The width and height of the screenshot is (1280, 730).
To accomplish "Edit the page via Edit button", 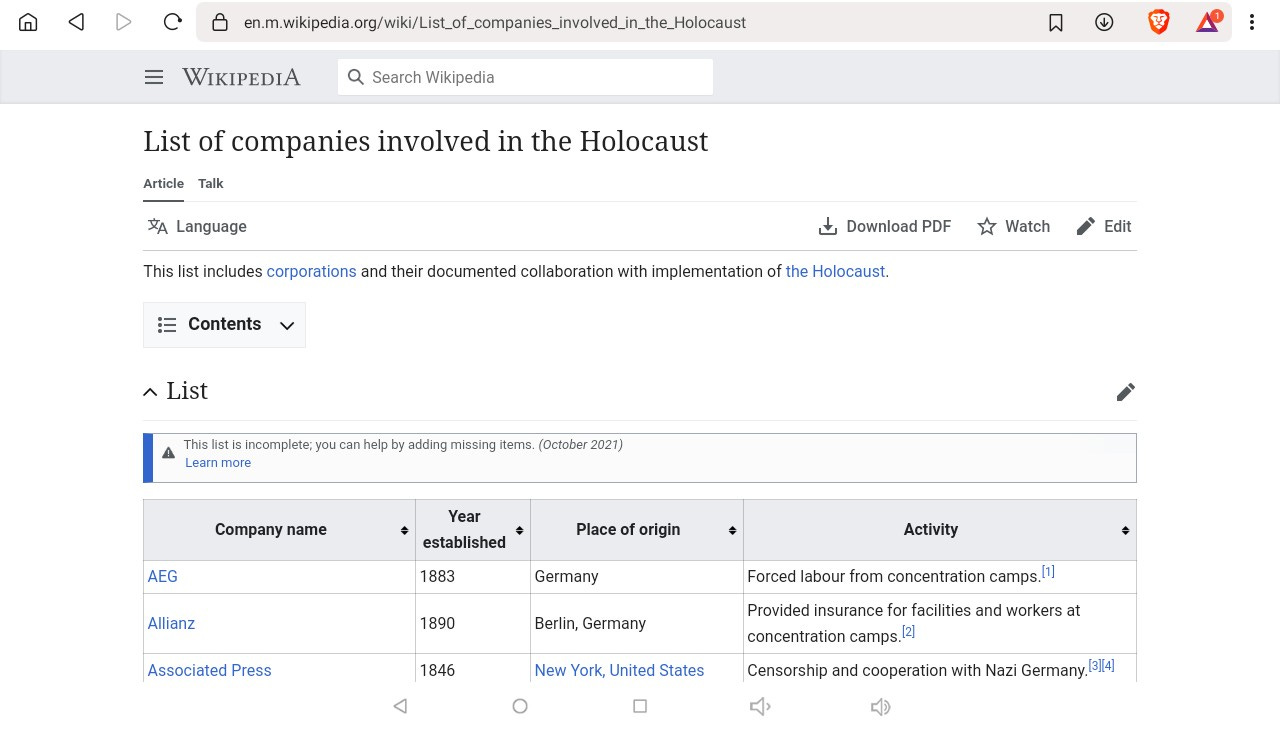I will point(1104,226).
